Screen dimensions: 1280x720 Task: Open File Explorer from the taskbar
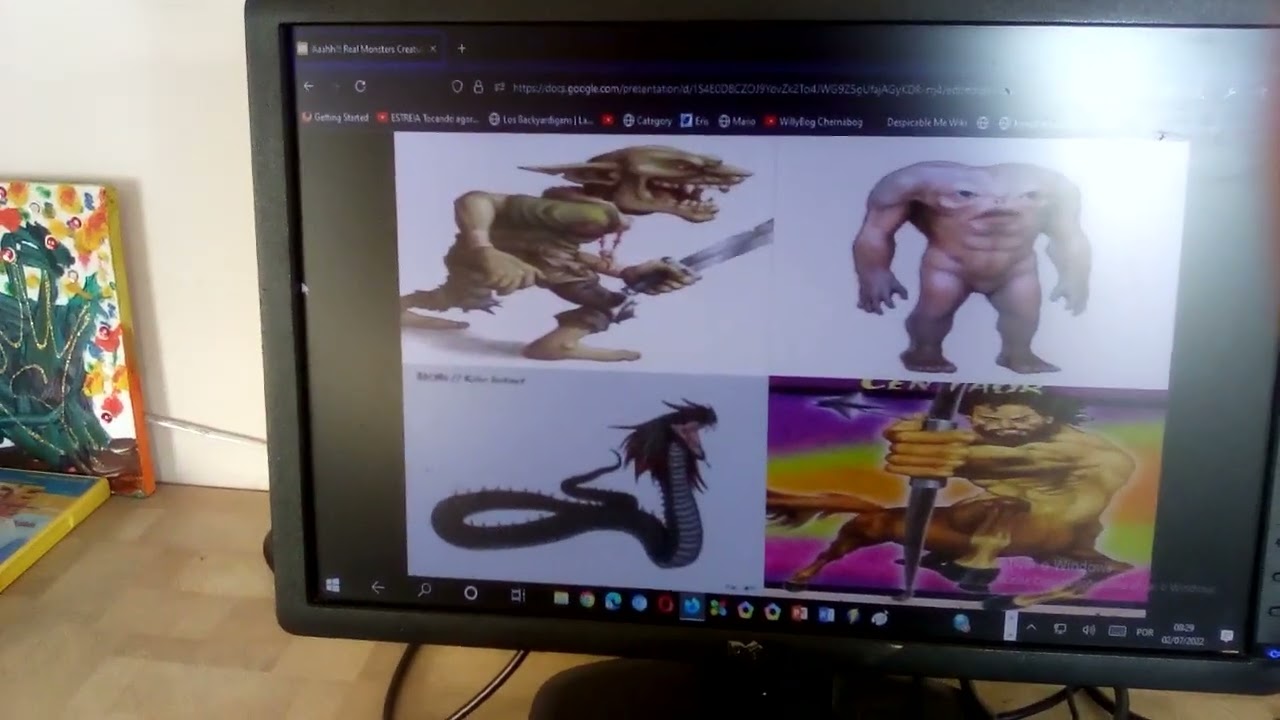click(561, 598)
